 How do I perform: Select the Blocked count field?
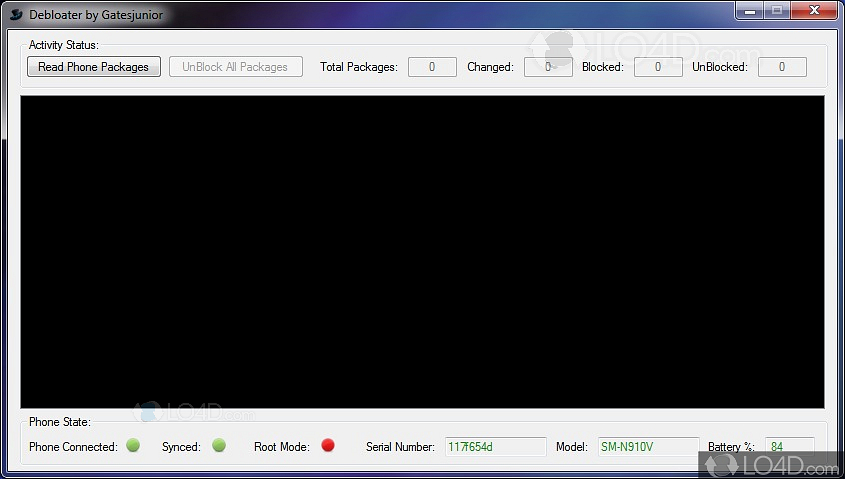pos(658,67)
